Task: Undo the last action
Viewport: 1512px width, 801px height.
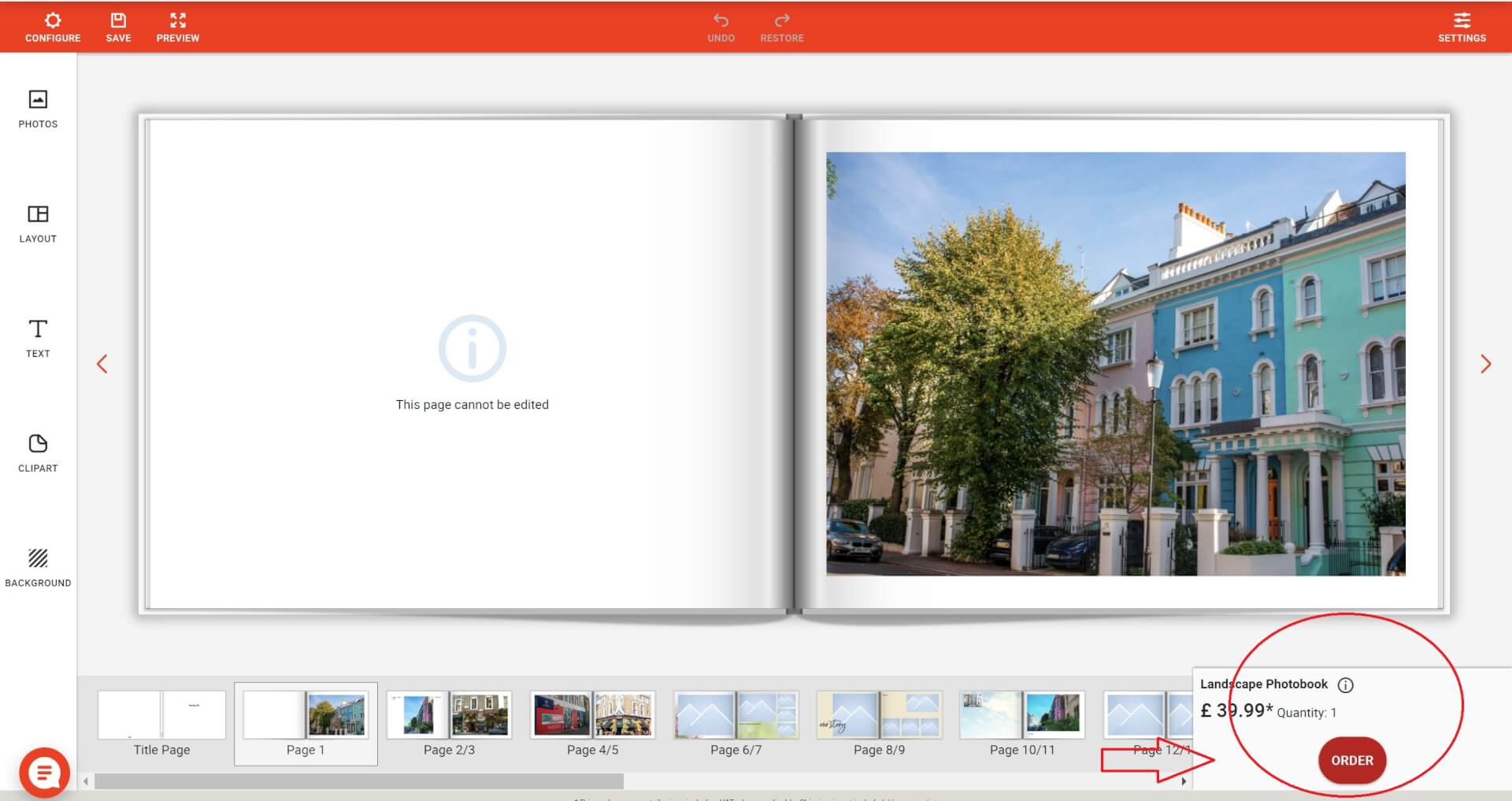Action: (x=721, y=27)
